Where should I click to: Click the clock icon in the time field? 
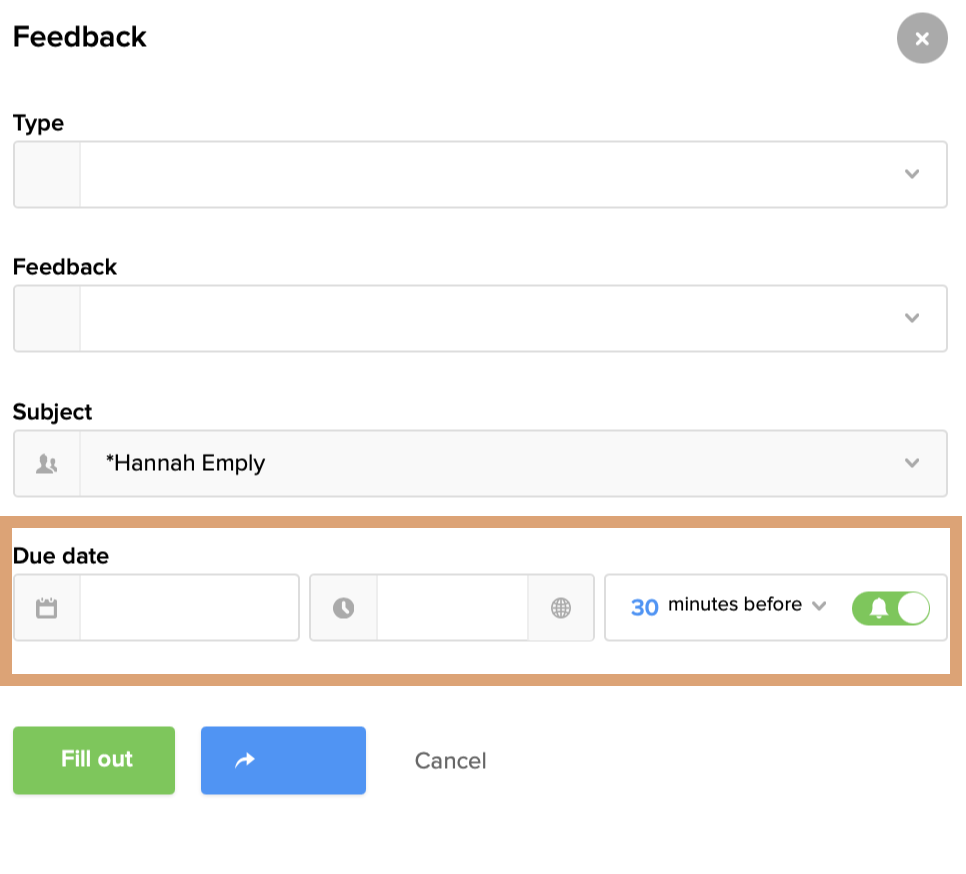pos(345,607)
